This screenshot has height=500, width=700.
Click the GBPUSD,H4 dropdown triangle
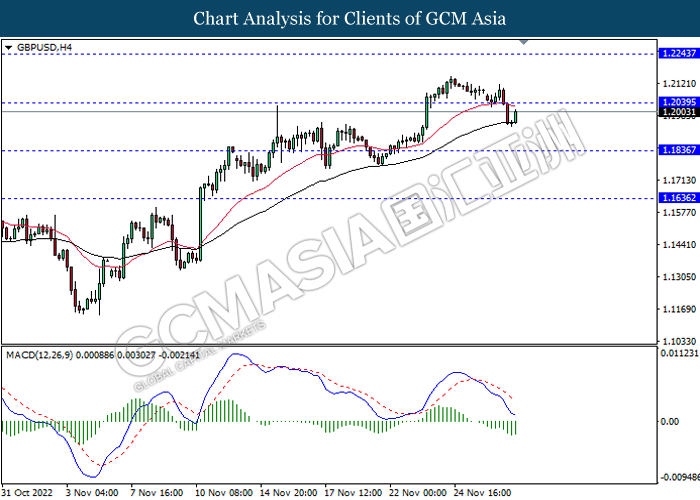[x=8, y=47]
